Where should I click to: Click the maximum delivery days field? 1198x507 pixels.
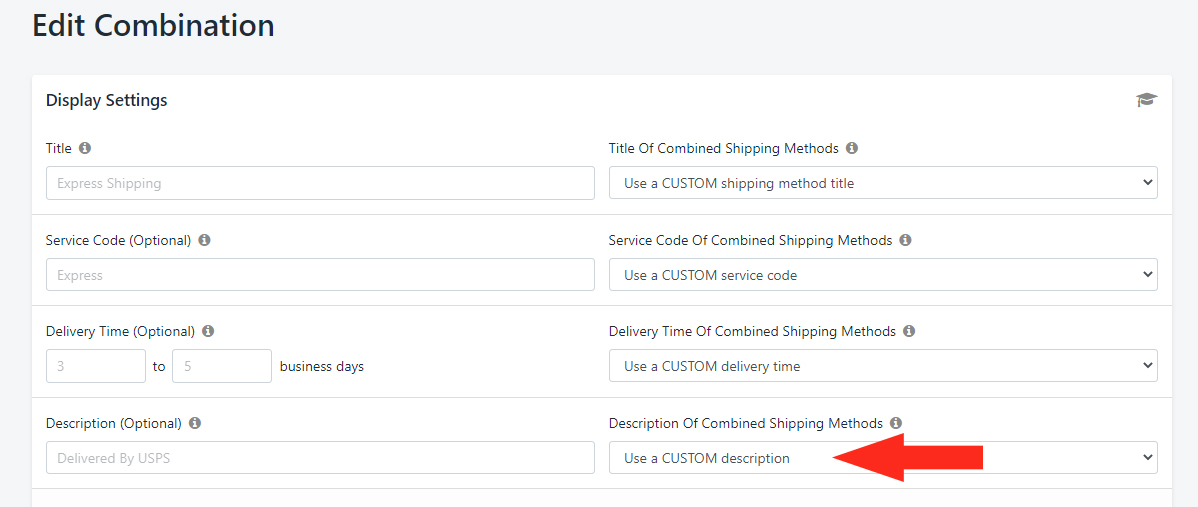222,367
